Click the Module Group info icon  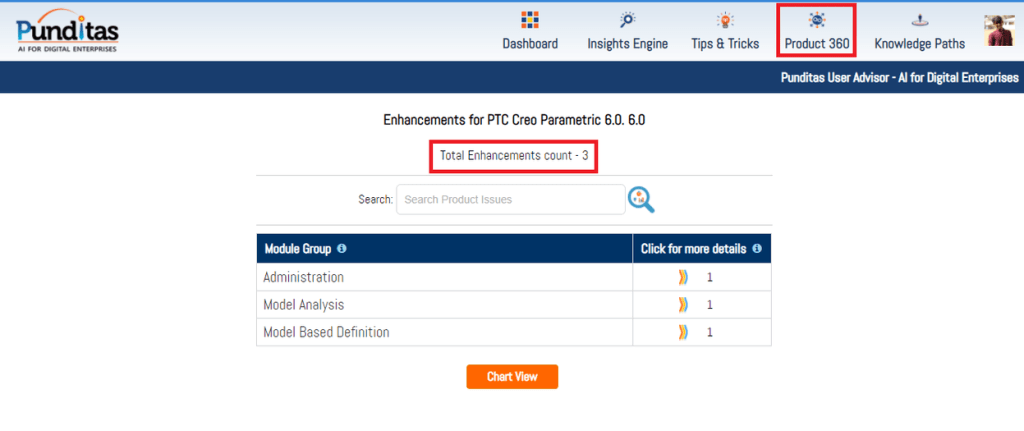pos(342,248)
